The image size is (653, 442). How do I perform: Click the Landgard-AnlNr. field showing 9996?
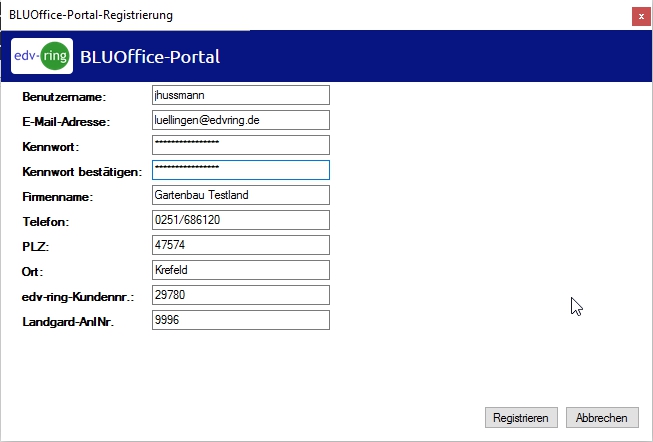240,320
